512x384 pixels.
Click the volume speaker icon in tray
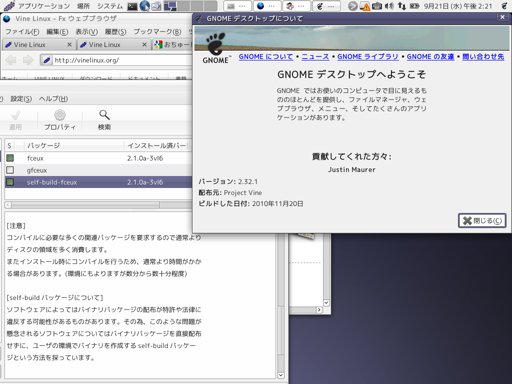click(x=389, y=6)
